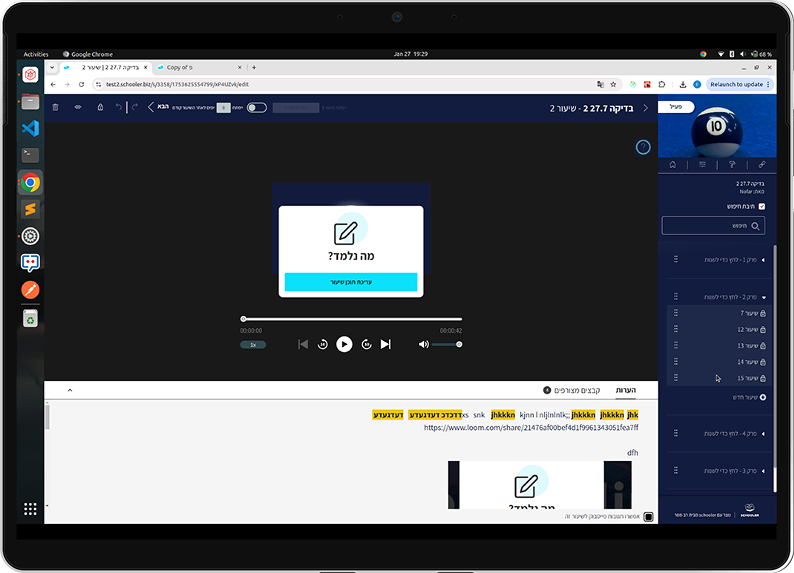The height and width of the screenshot is (573, 794).
Task: Open the help circle above the video
Action: (x=643, y=147)
